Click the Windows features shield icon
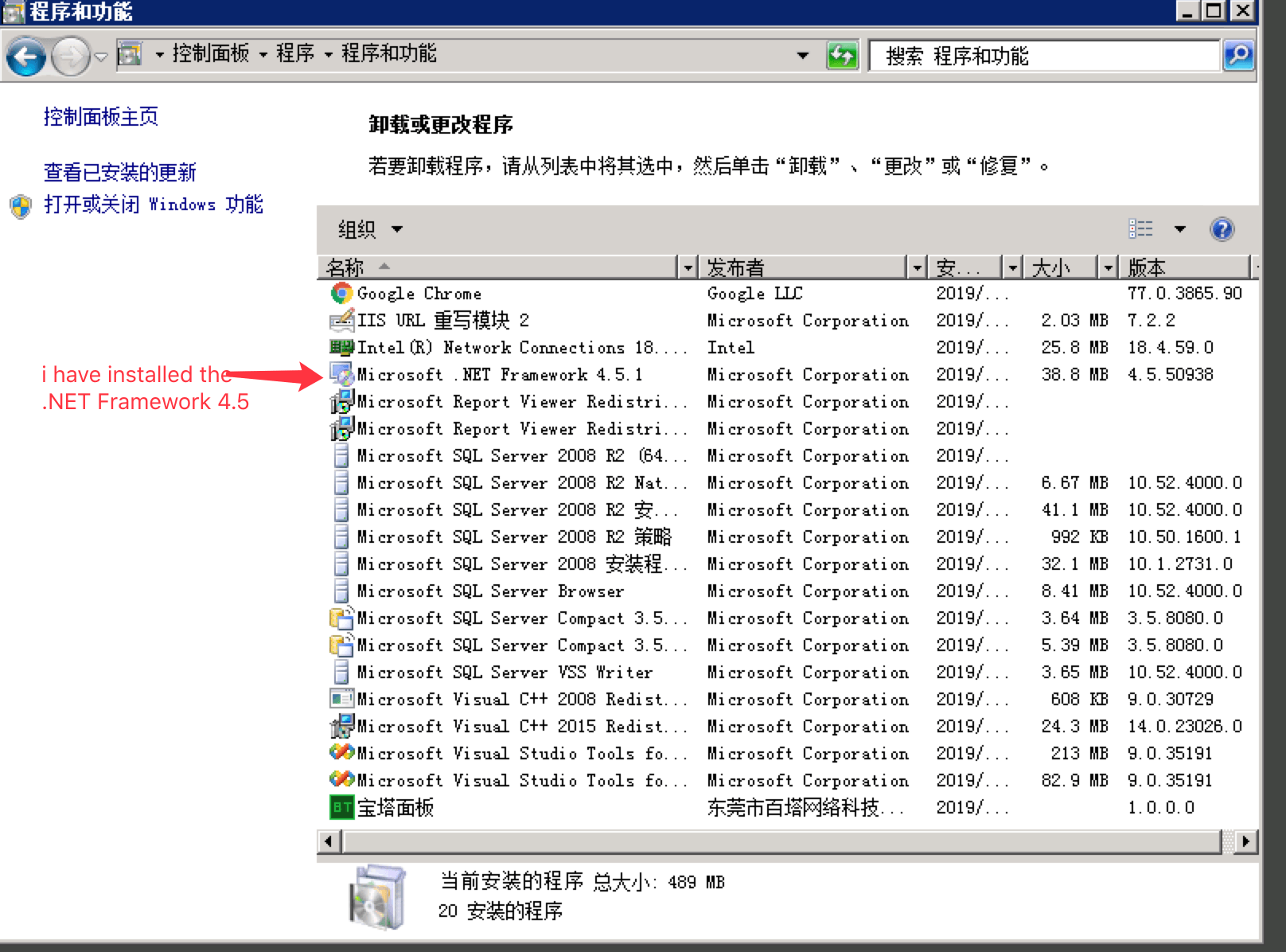Viewport: 1286px width, 952px height. (21, 206)
